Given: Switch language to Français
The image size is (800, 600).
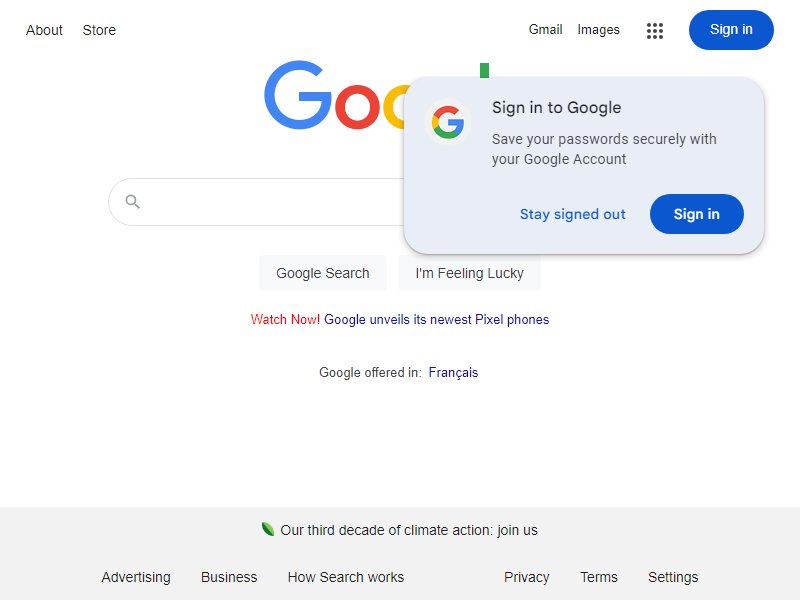Looking at the screenshot, I should click(x=453, y=372).
